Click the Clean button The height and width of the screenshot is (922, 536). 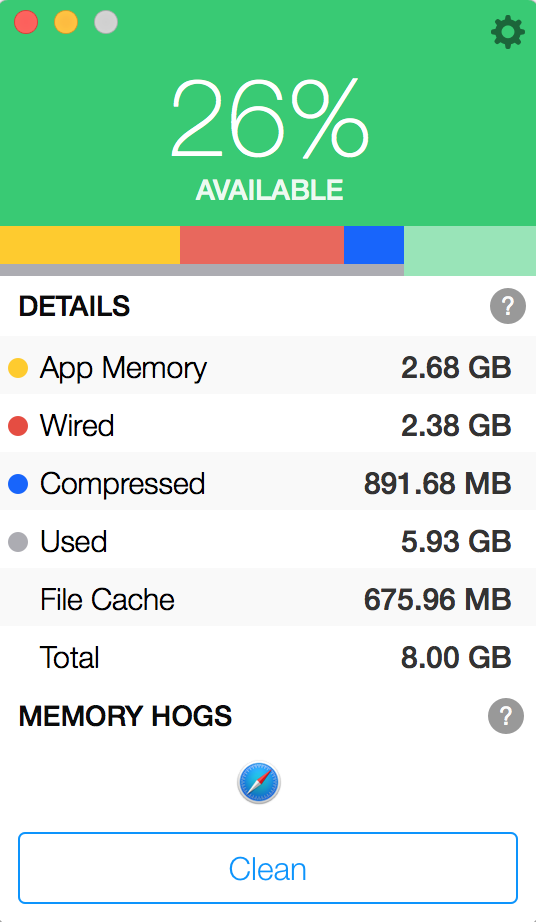pos(268,868)
